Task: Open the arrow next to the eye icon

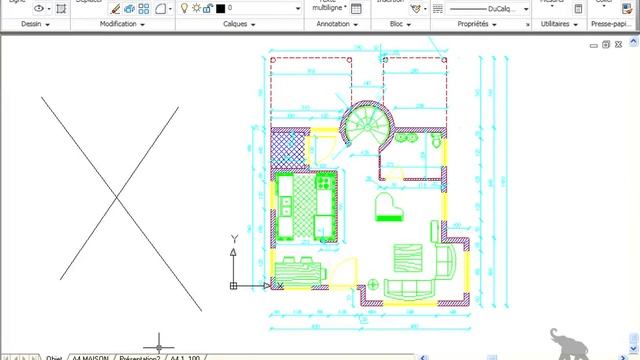Action: pyautogui.click(x=49, y=9)
